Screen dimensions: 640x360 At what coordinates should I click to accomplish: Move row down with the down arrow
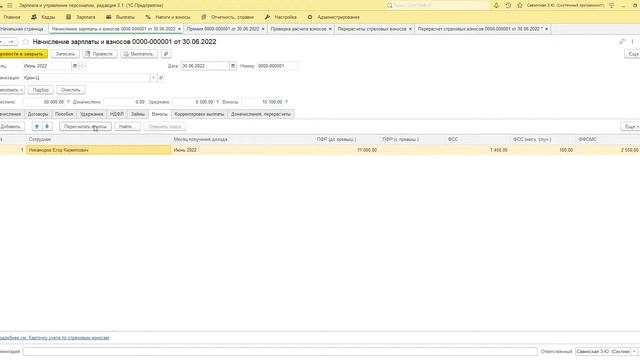47,127
